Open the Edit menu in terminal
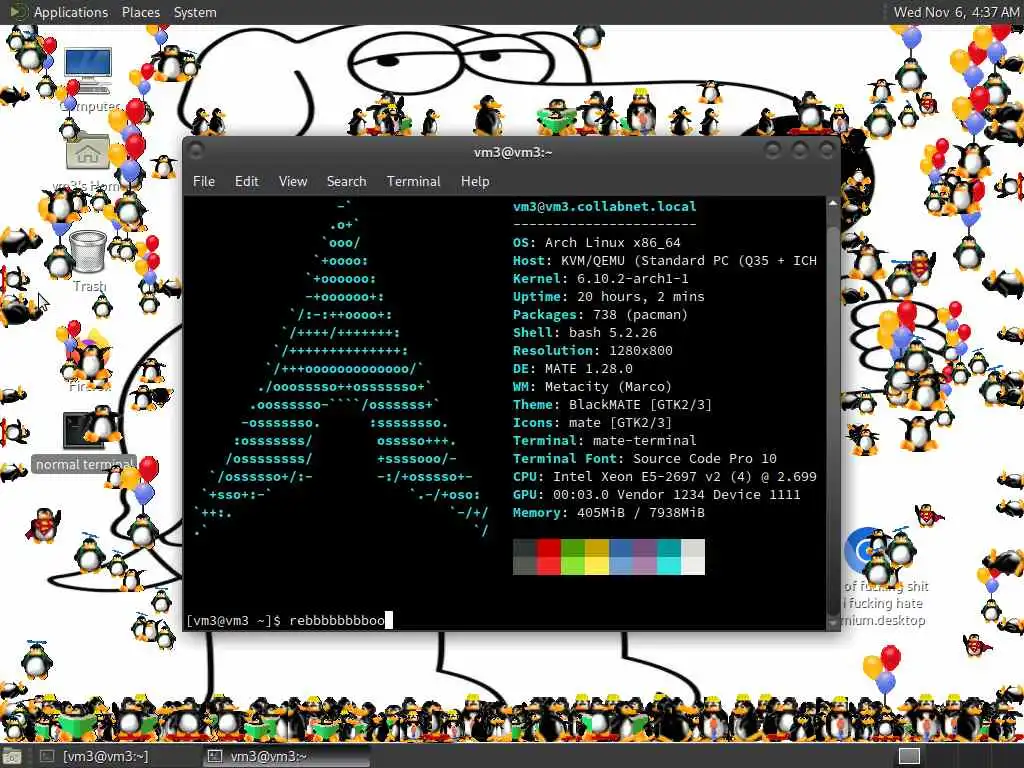The height and width of the screenshot is (768, 1024). pos(246,182)
